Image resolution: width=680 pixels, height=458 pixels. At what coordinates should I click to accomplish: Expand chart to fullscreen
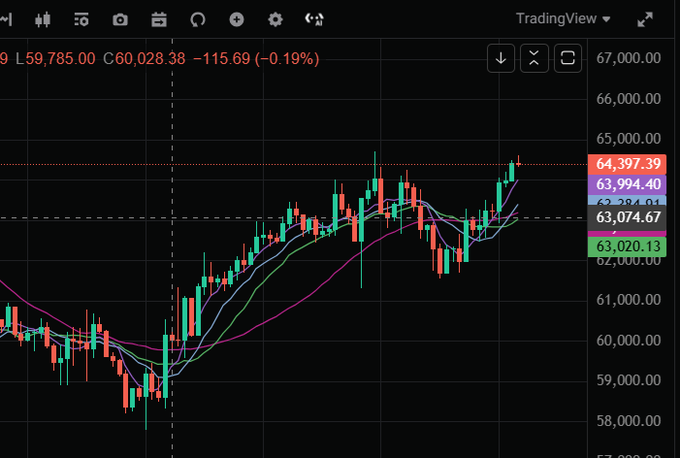(645, 20)
